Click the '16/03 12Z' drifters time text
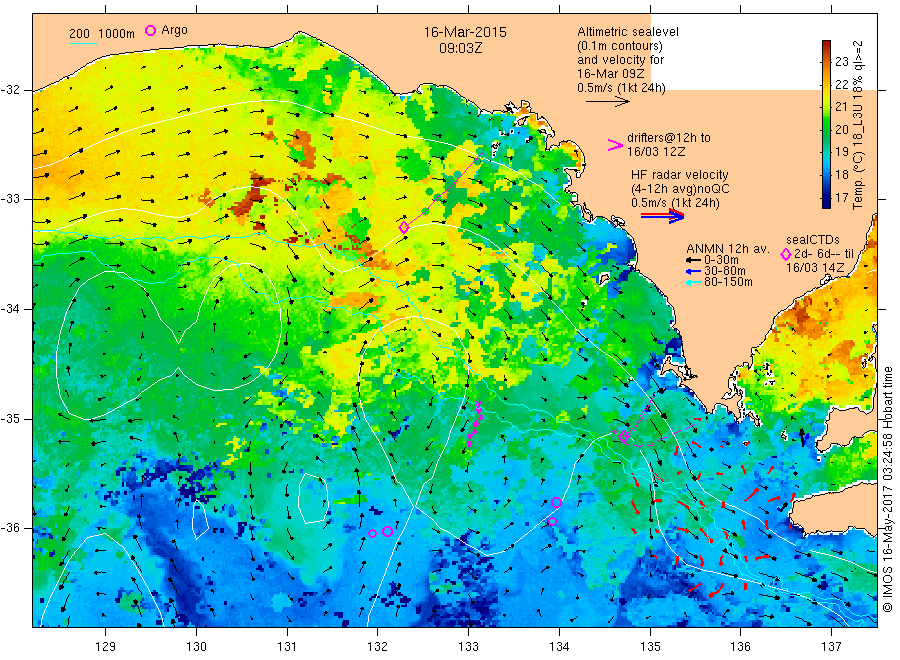The image size is (900, 660). click(x=656, y=152)
